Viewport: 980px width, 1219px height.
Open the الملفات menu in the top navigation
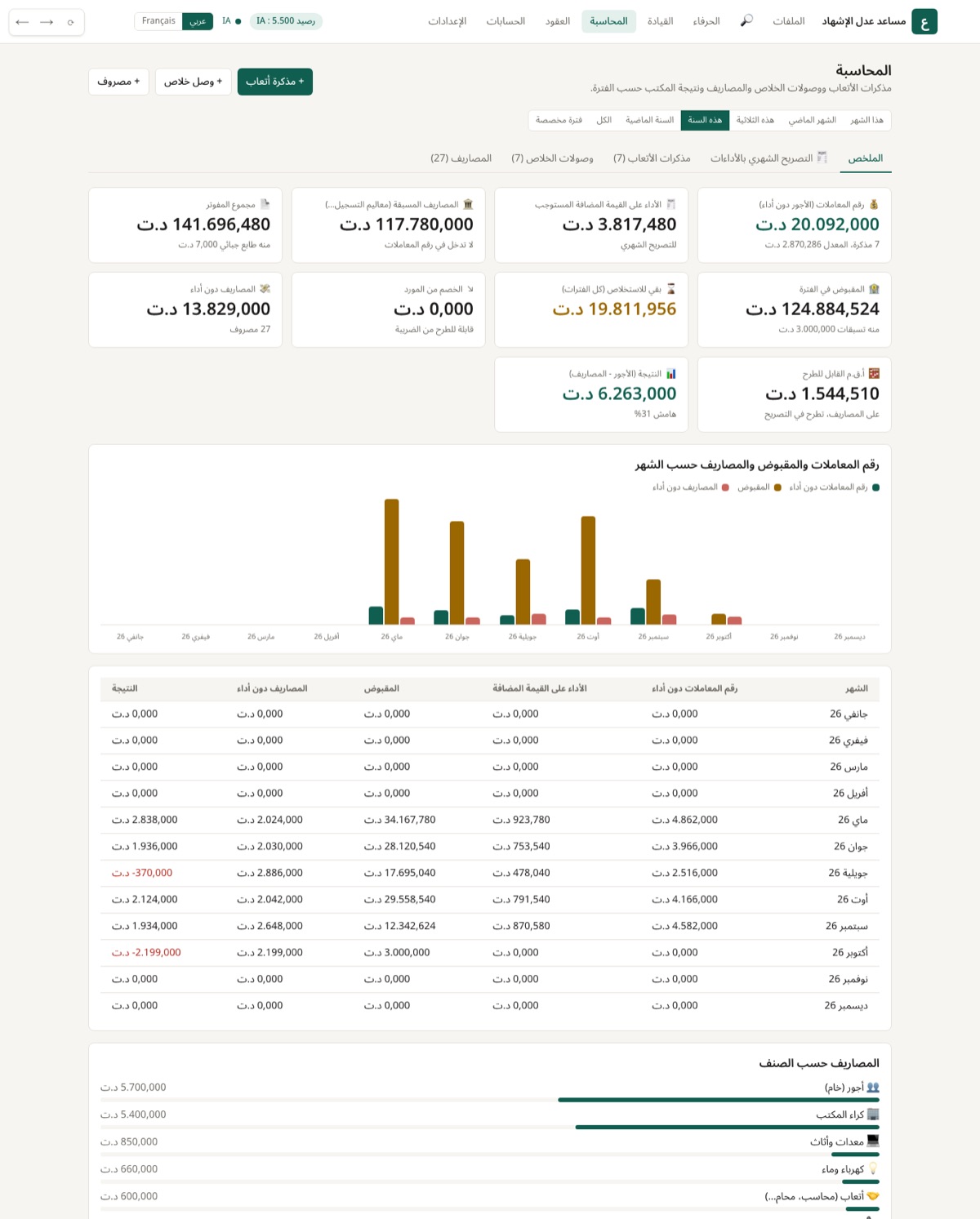point(789,21)
